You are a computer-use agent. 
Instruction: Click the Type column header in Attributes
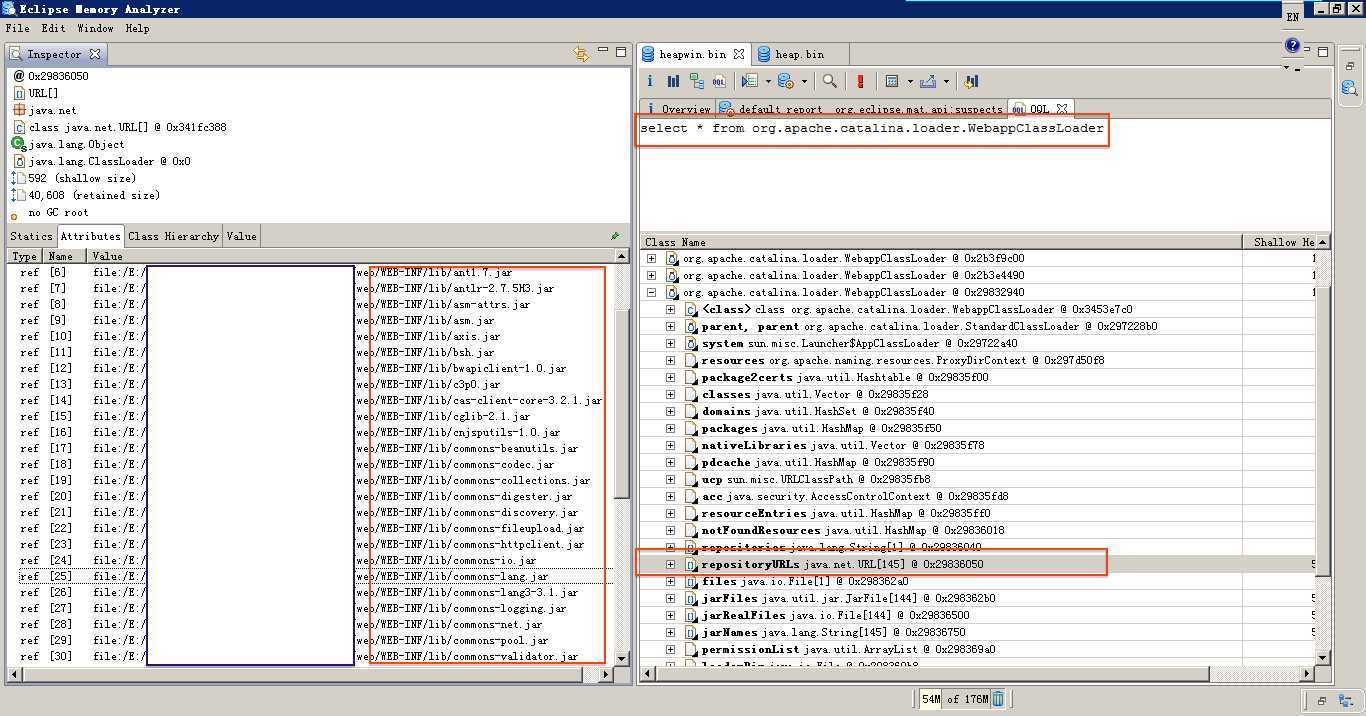pyautogui.click(x=25, y=256)
